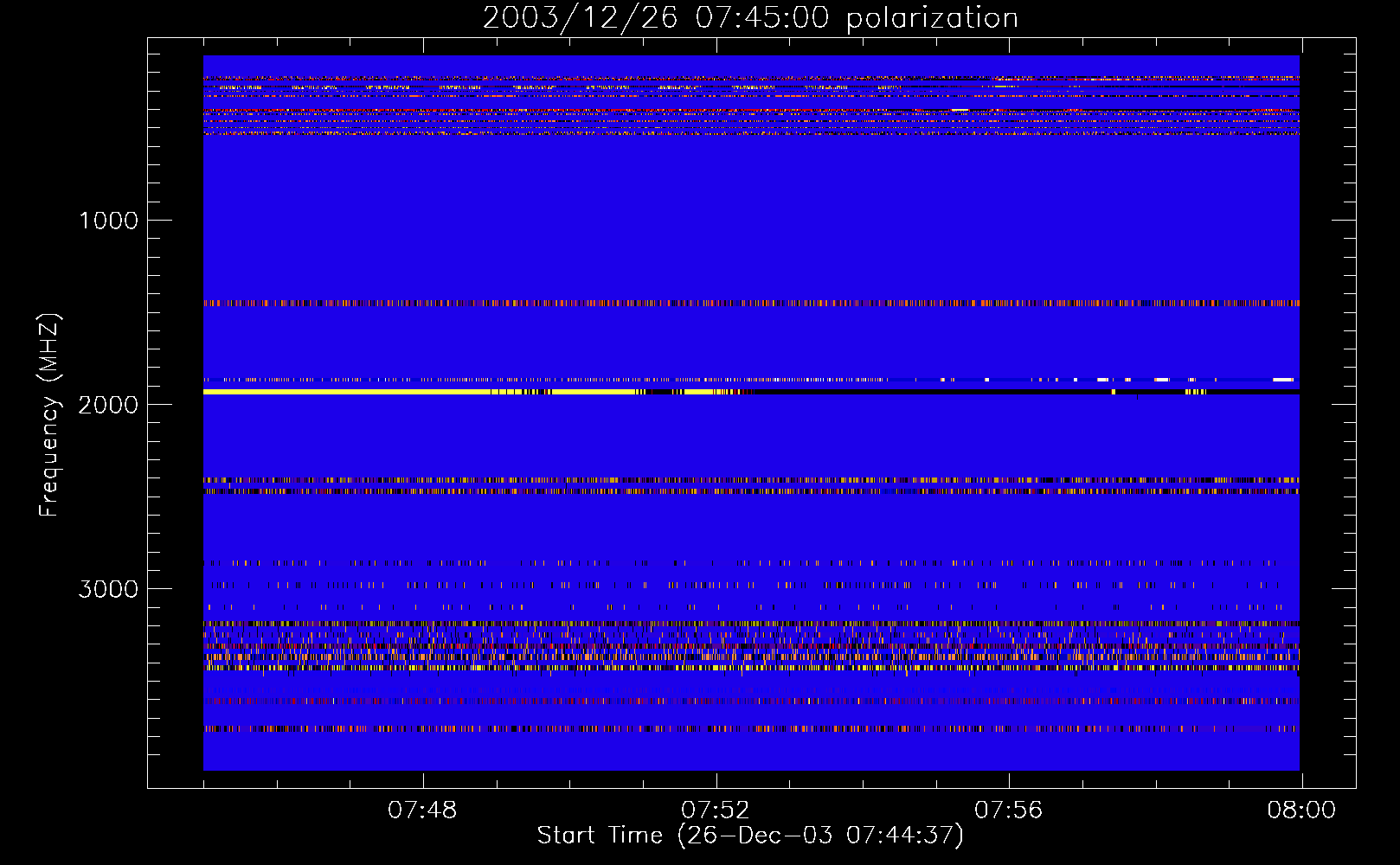Click the plot title '2003/12/26 07:45:00 polarization'
Screen dimensions: 1400x865
click(750, 18)
